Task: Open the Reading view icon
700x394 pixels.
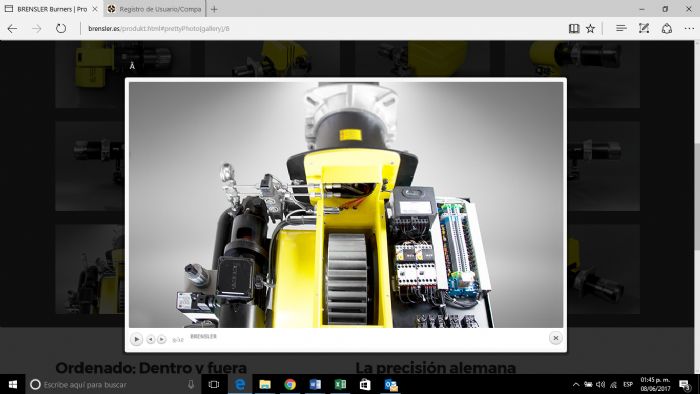Action: (574, 29)
